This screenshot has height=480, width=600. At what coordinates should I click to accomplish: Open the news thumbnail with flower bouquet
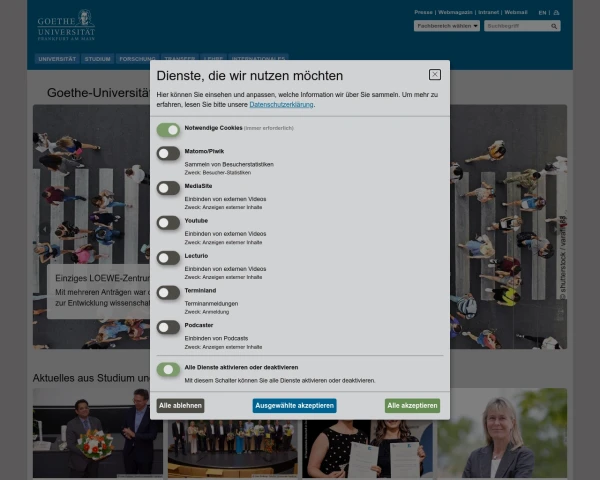[x=98, y=433]
